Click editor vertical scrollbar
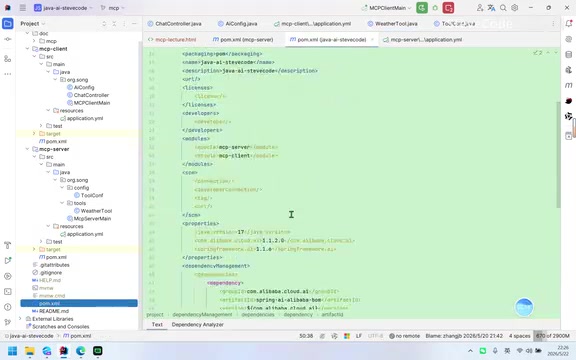 pos(558,154)
